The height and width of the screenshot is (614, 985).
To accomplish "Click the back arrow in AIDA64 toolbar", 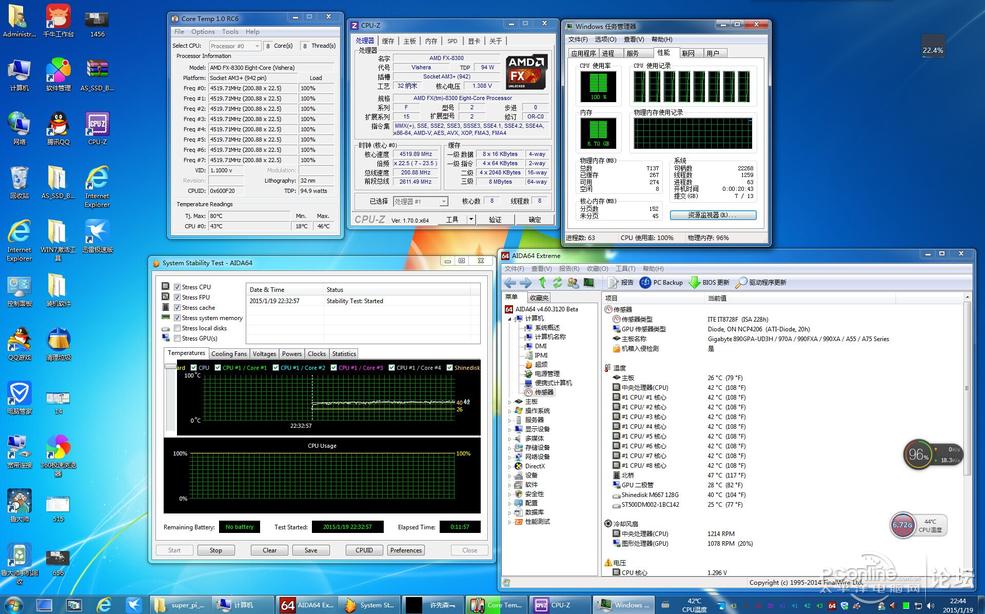I will pos(510,283).
